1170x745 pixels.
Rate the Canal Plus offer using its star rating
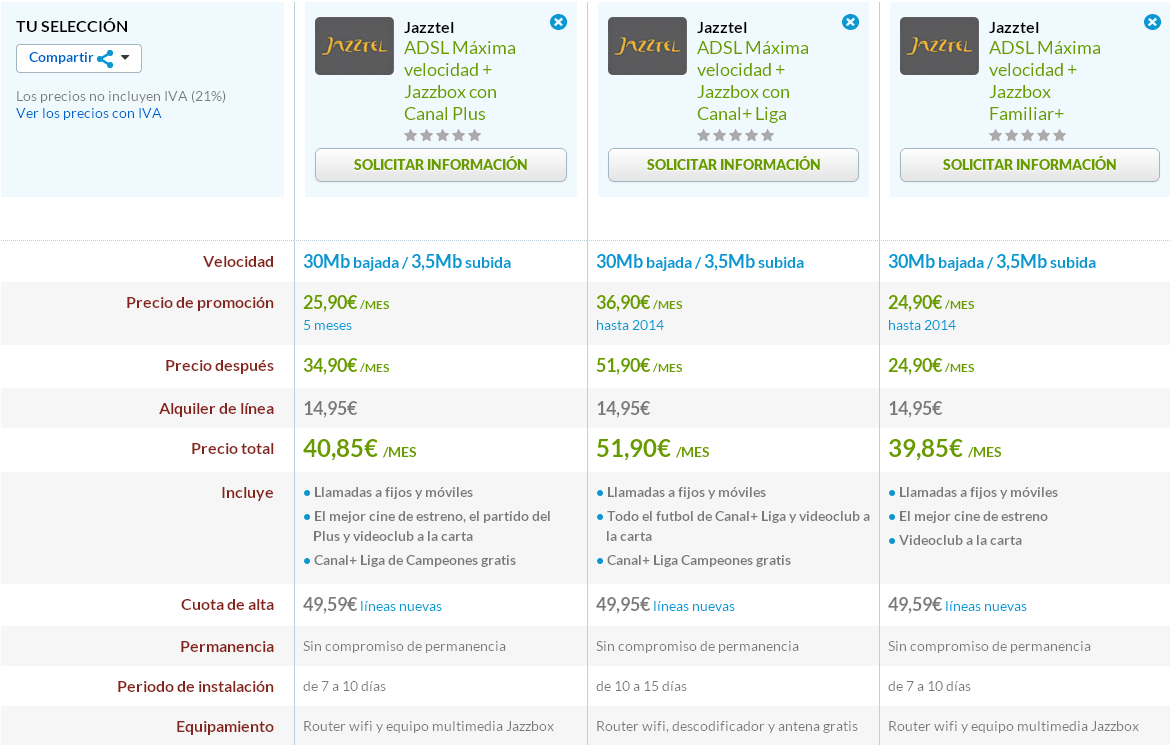pos(442,136)
